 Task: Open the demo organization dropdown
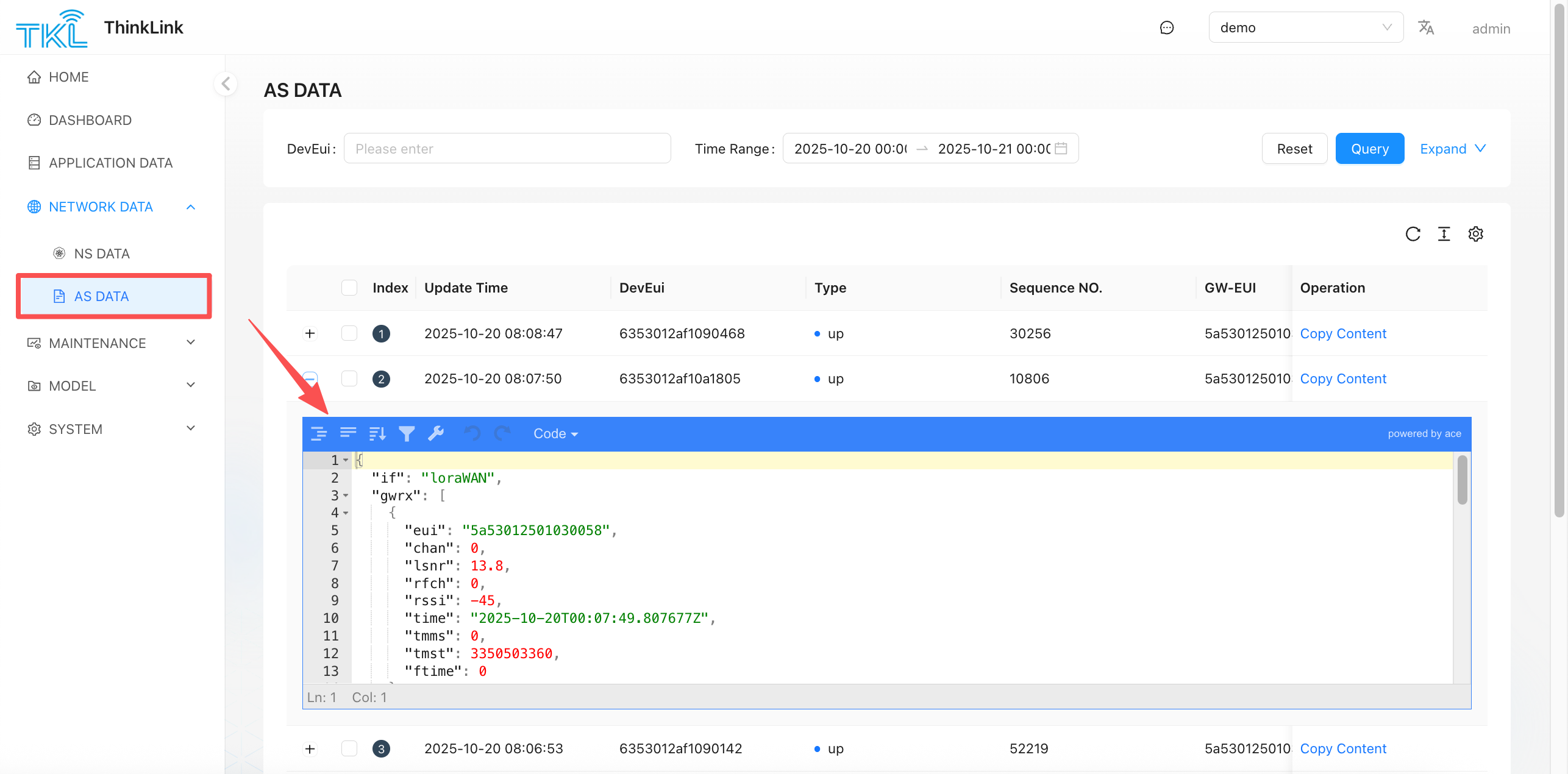click(1305, 27)
